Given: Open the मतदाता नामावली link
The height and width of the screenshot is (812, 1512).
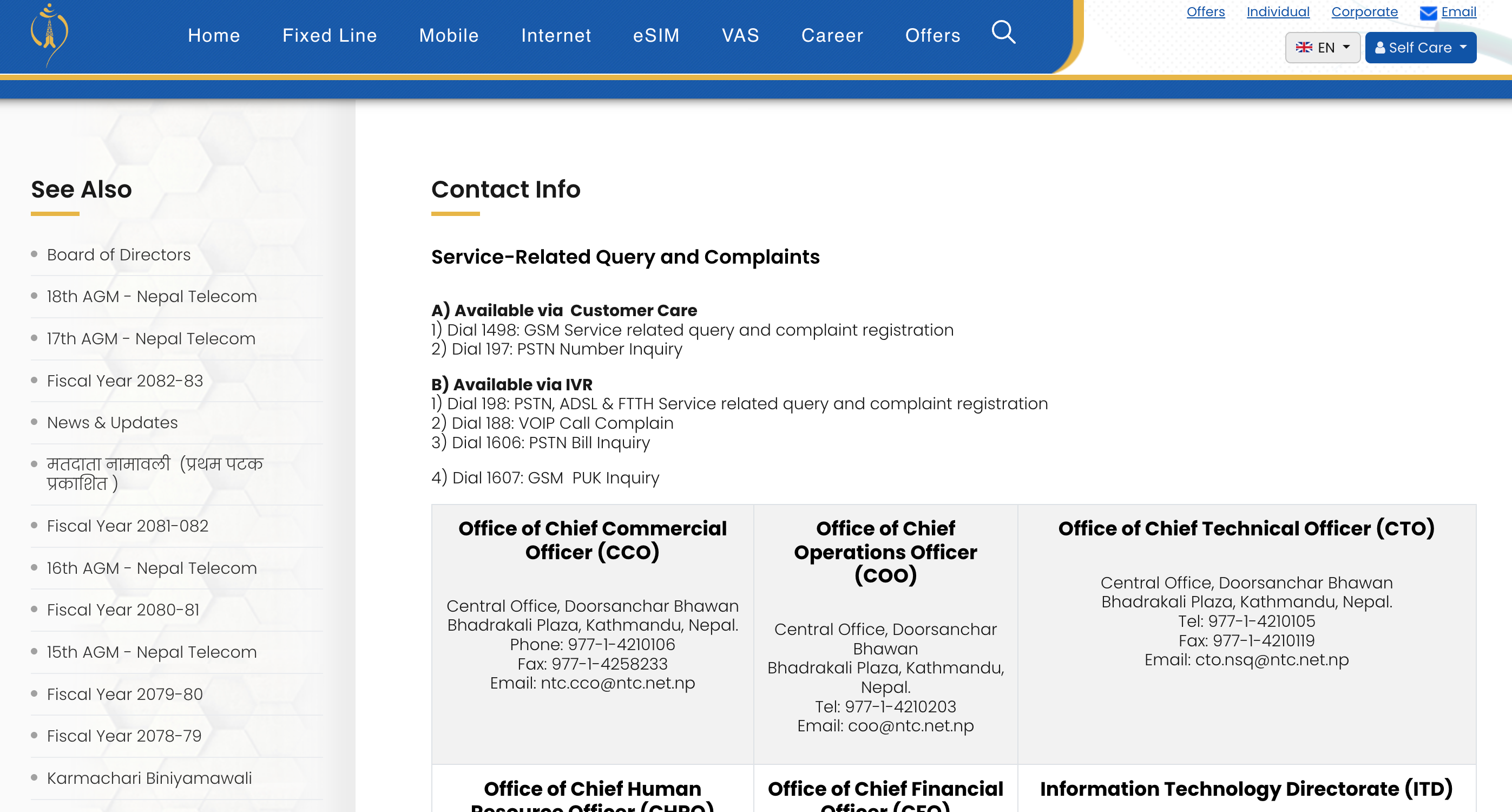Looking at the screenshot, I should pyautogui.click(x=155, y=473).
